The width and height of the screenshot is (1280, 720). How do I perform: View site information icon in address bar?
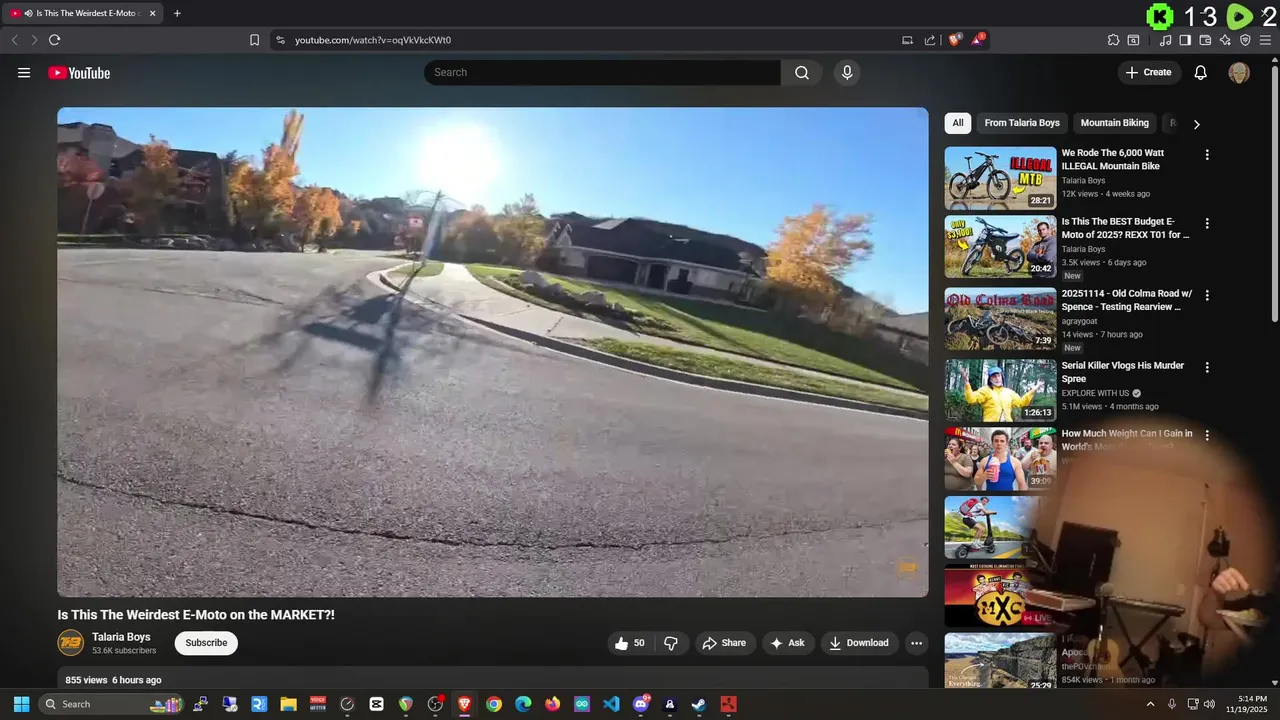coord(280,40)
